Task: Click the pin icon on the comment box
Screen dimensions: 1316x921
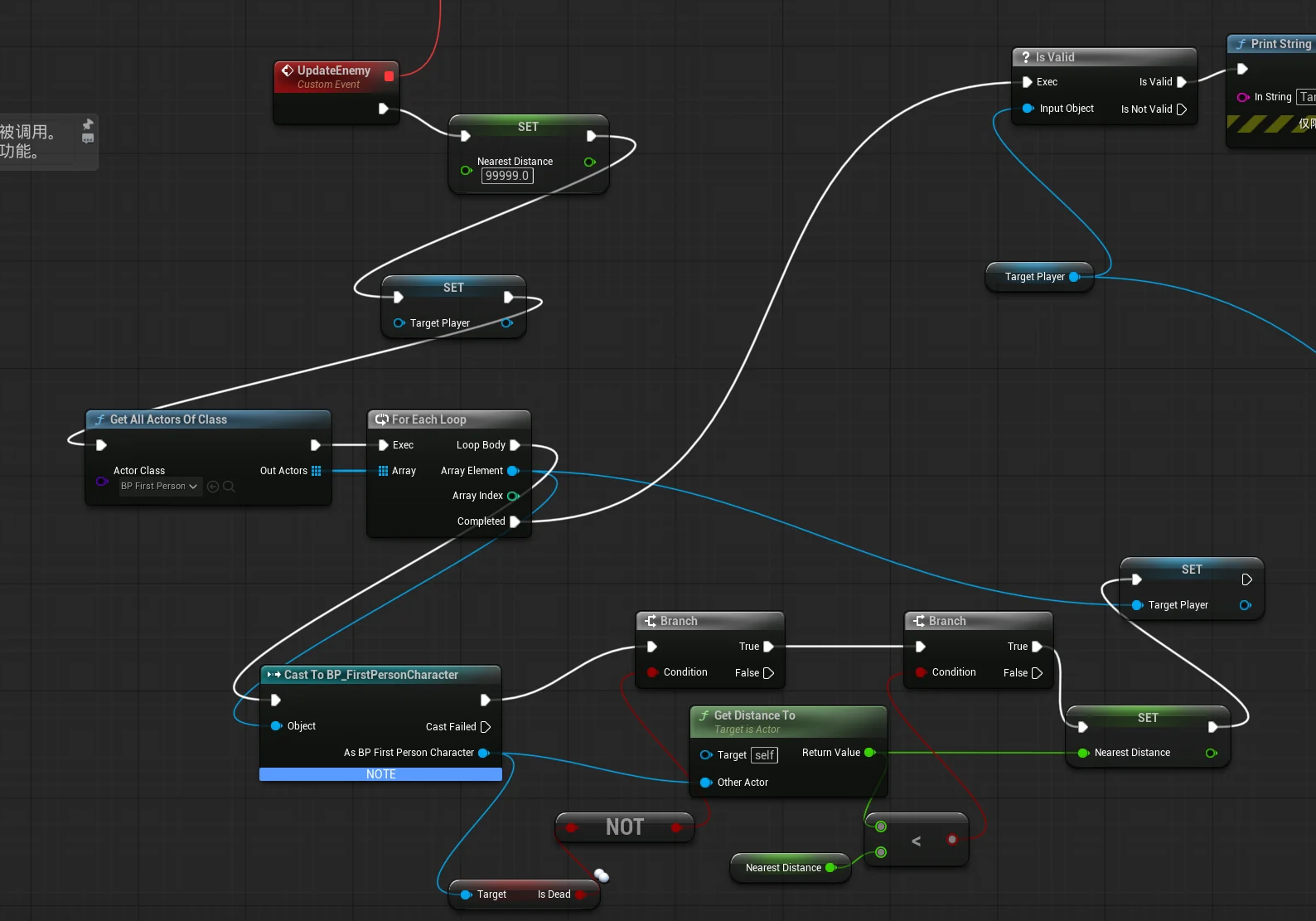Action: click(x=88, y=124)
